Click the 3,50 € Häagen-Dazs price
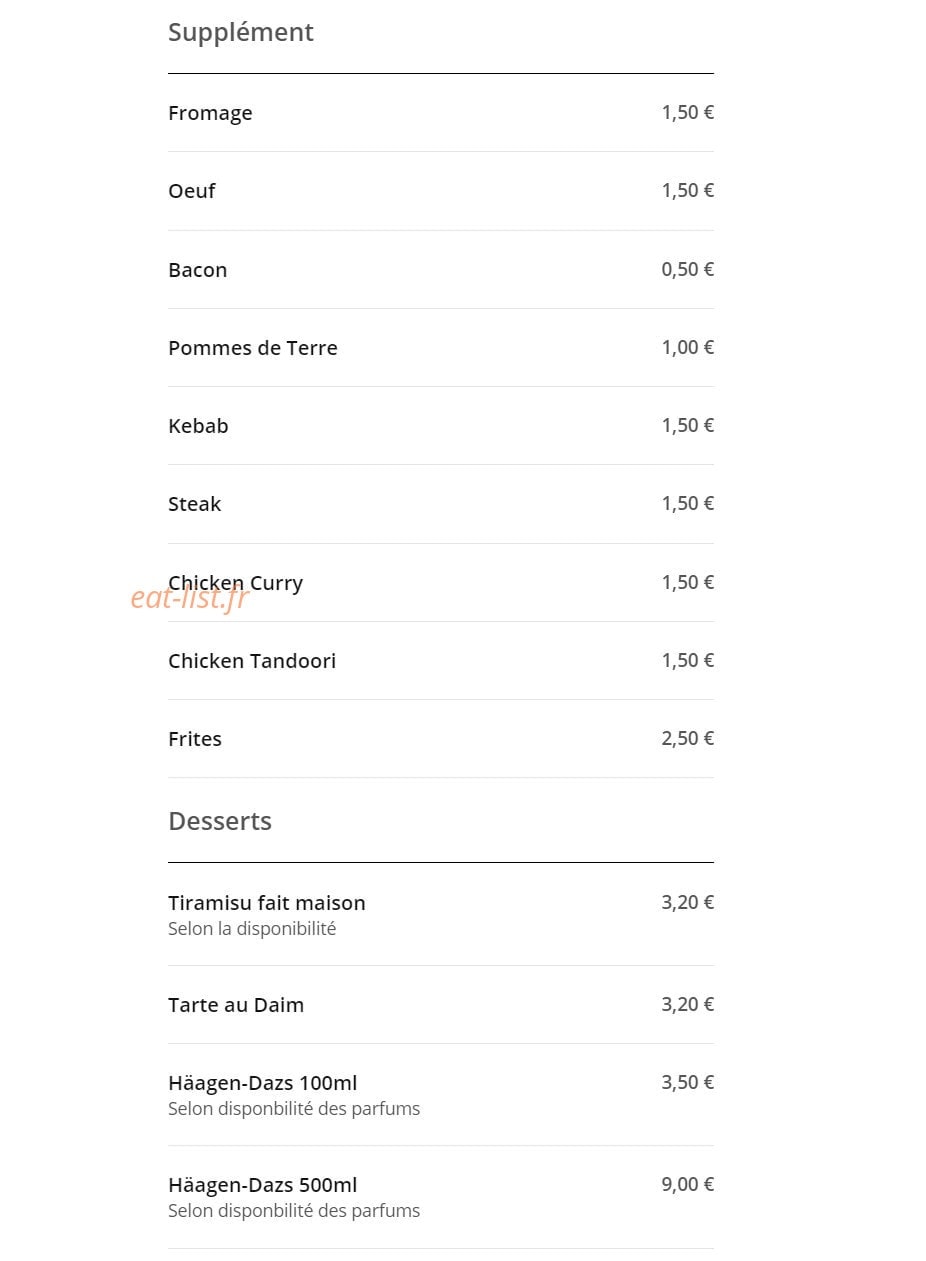Image resolution: width=926 pixels, height=1261 pixels. click(x=687, y=1082)
